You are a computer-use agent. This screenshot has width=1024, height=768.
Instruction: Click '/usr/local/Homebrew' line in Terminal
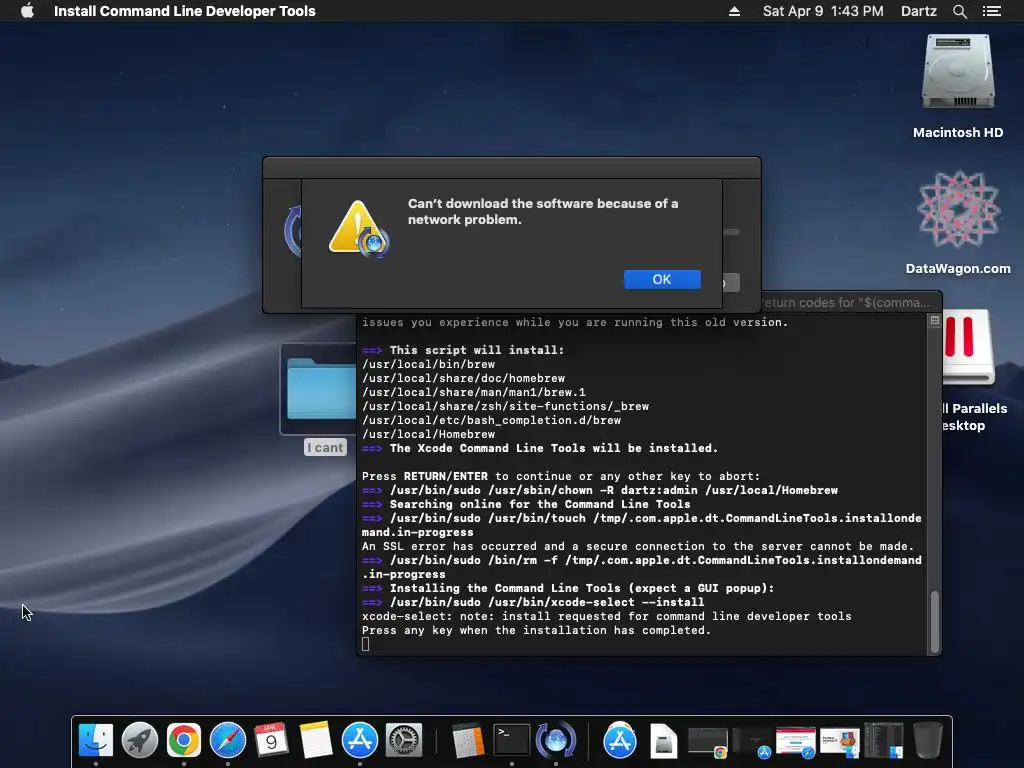(x=428, y=434)
